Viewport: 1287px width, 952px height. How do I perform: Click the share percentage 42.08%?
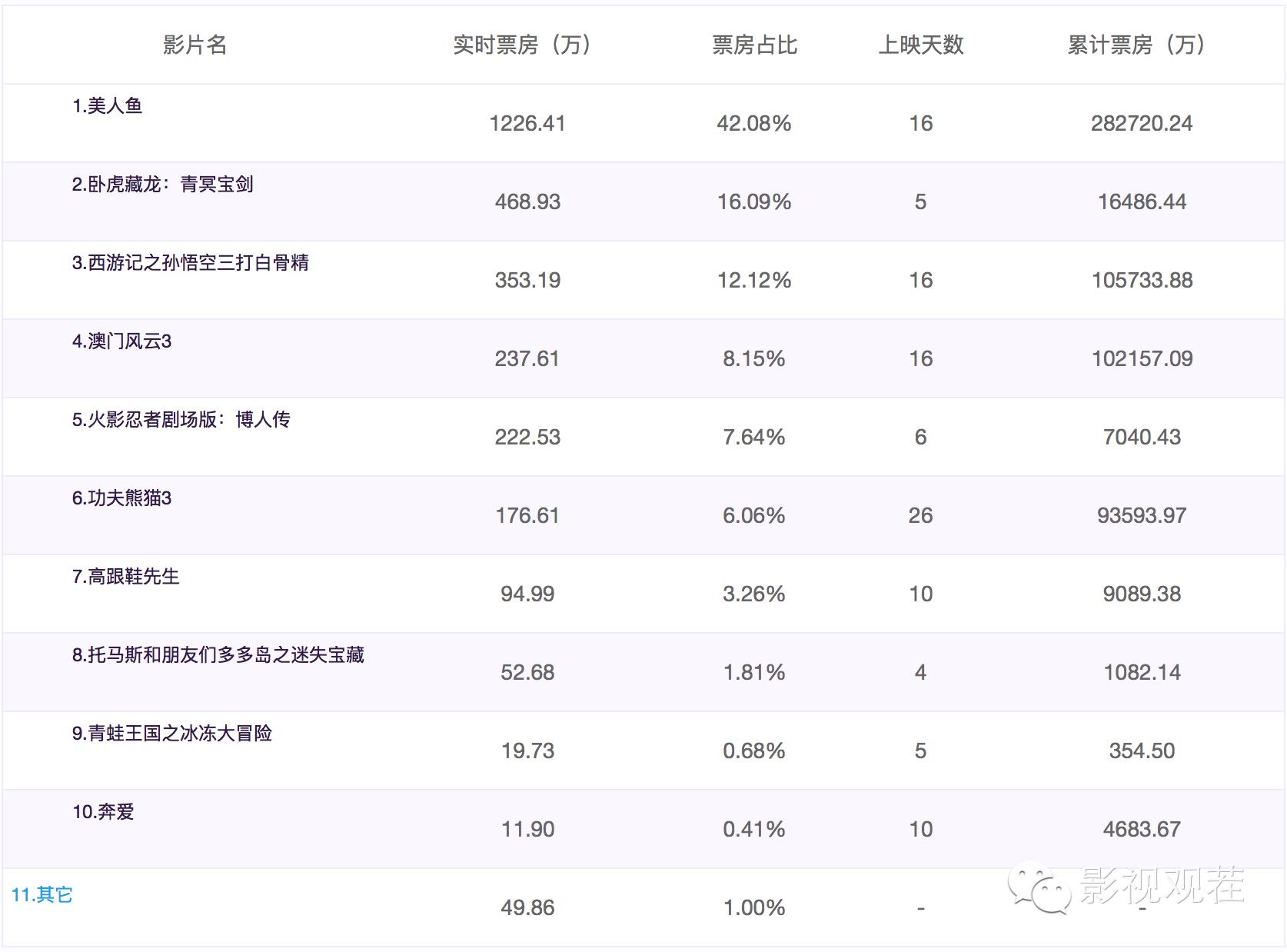click(754, 124)
